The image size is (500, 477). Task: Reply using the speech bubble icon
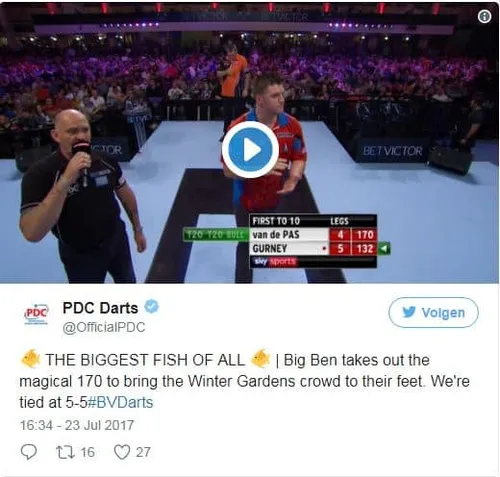(29, 452)
